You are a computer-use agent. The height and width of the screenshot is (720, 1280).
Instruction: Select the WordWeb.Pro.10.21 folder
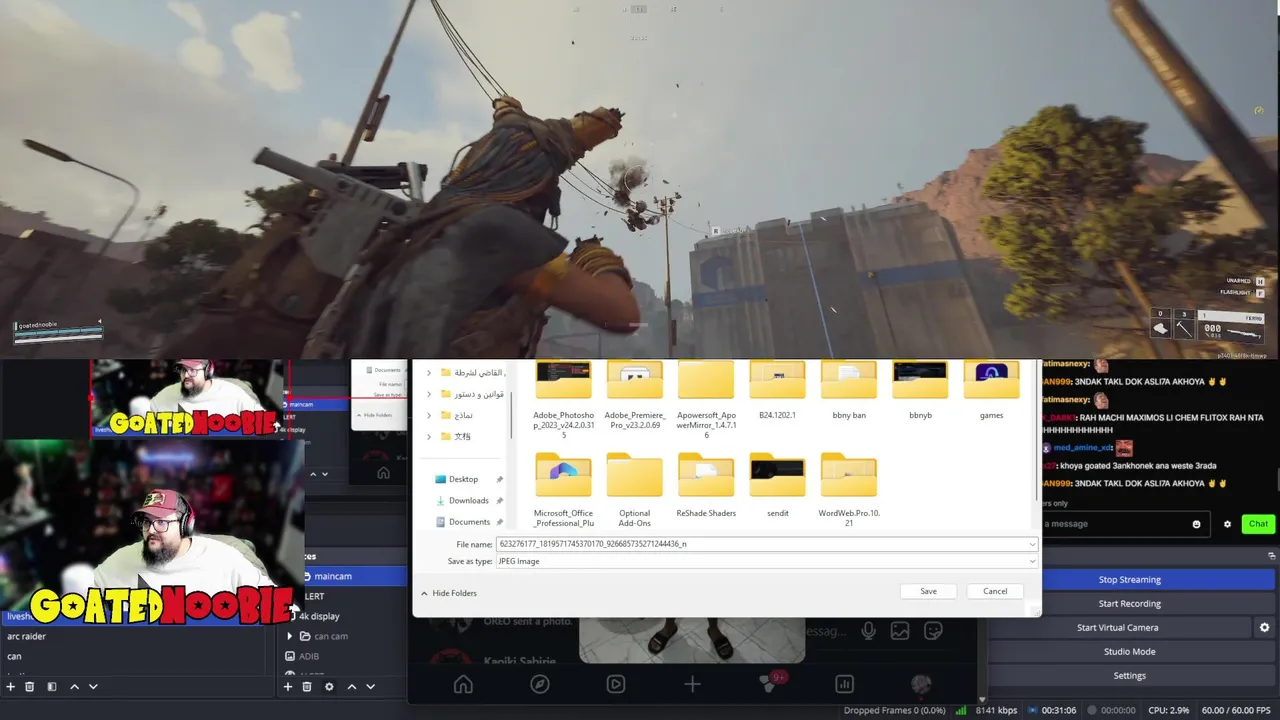coord(849,490)
